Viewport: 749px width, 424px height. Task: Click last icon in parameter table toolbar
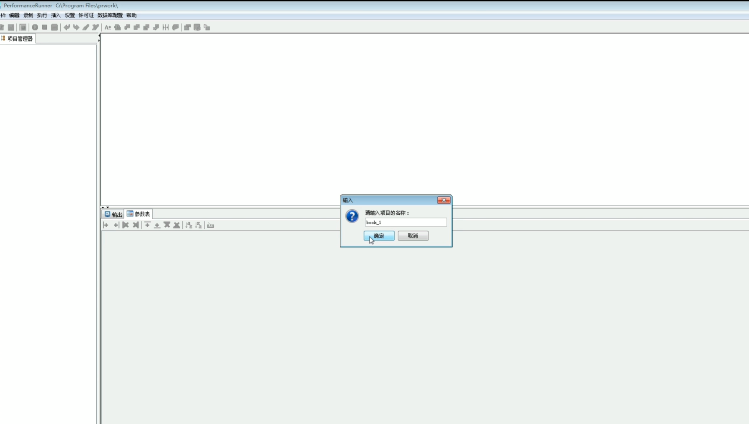click(x=211, y=225)
